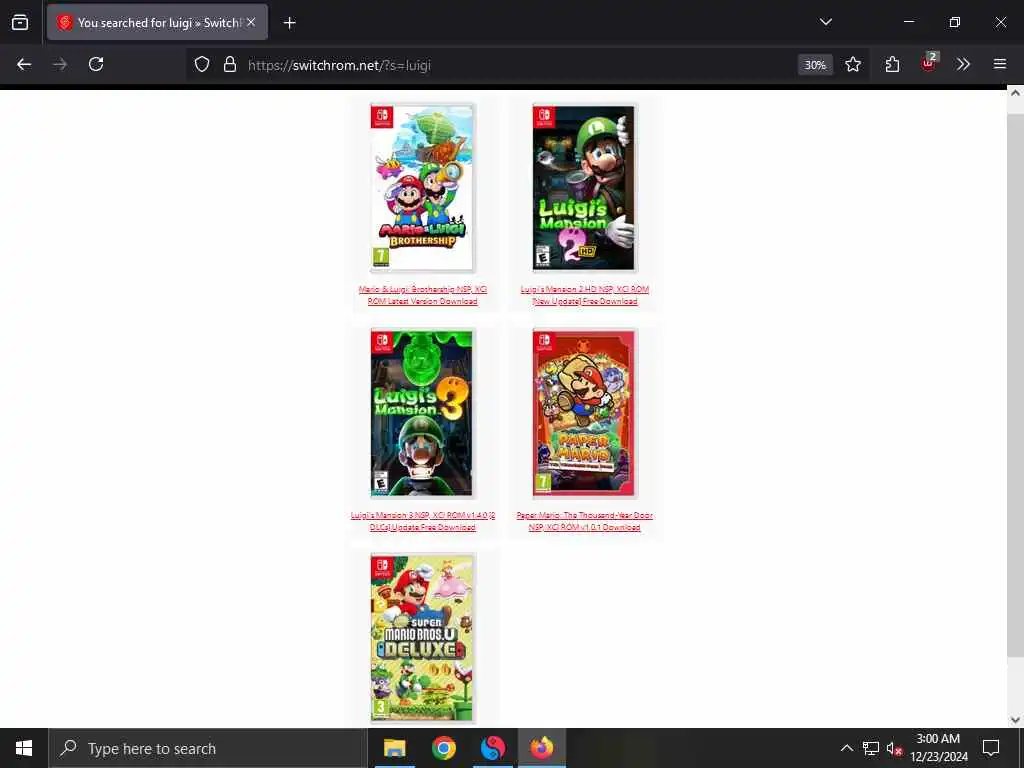The height and width of the screenshot is (768, 1024).
Task: Click the page vertical scrollbar thumb
Action: [x=1016, y=385]
